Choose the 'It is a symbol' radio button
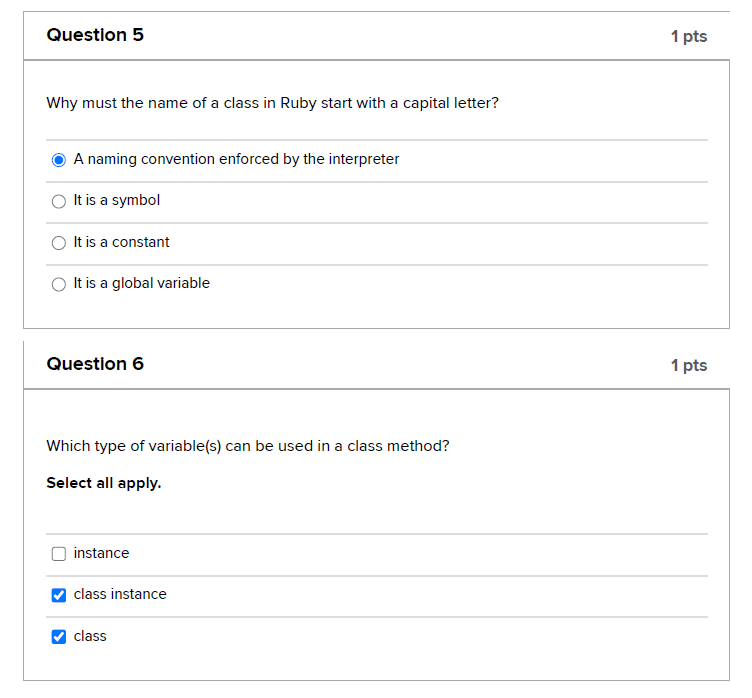Image resolution: width=752 pixels, height=698 pixels. [59, 201]
